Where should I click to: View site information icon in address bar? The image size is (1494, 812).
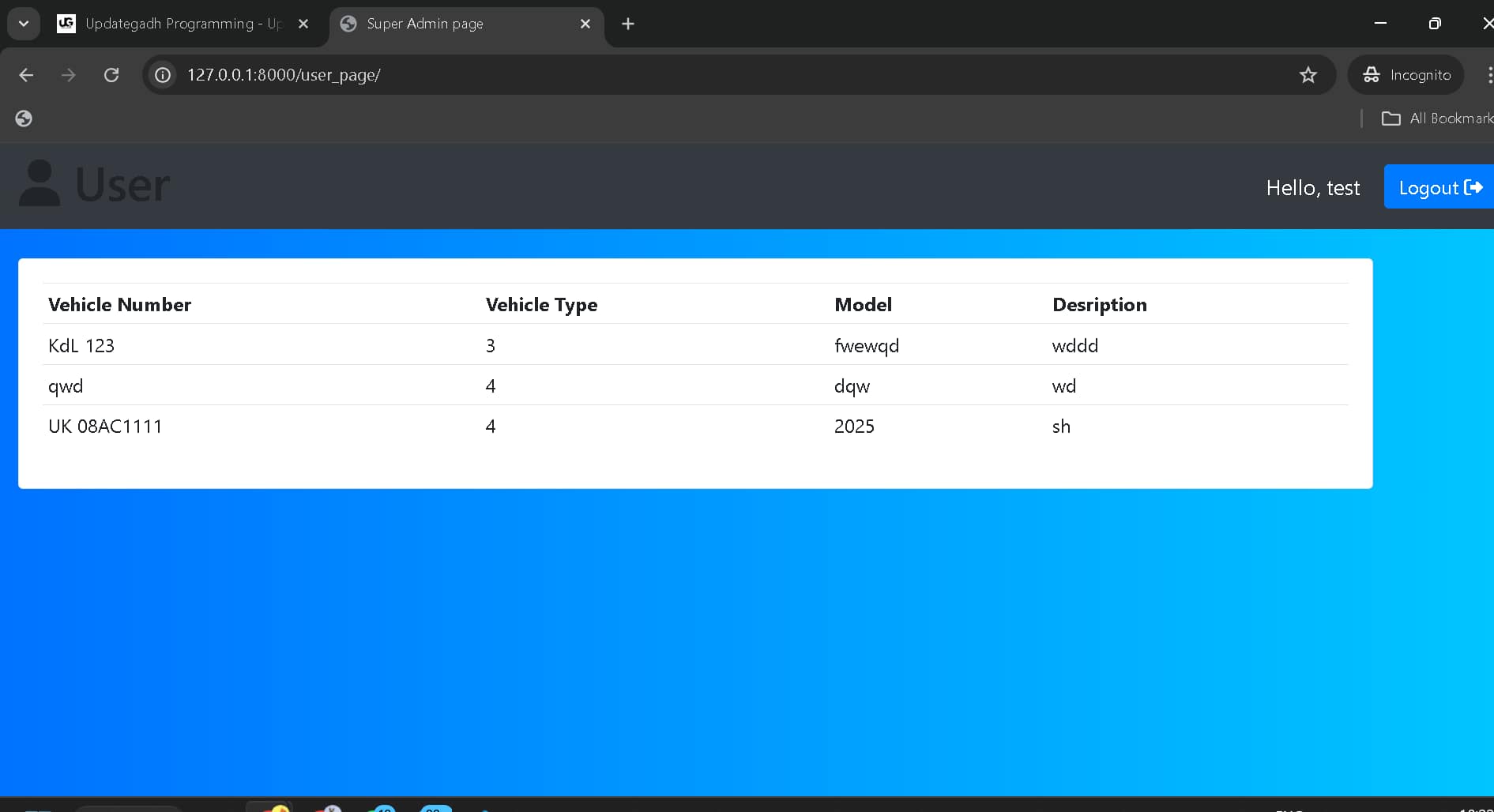[163, 75]
